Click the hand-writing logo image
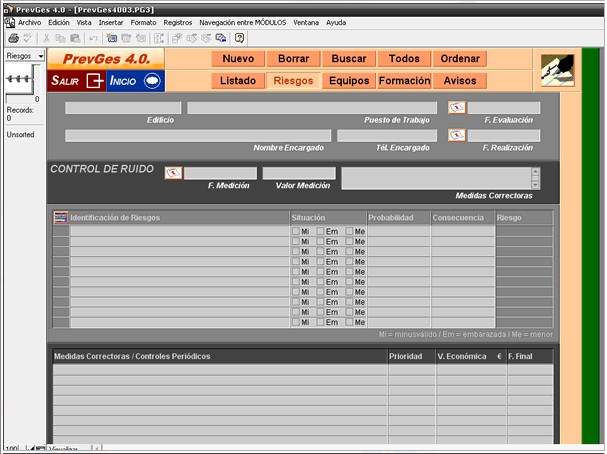 pos(557,70)
